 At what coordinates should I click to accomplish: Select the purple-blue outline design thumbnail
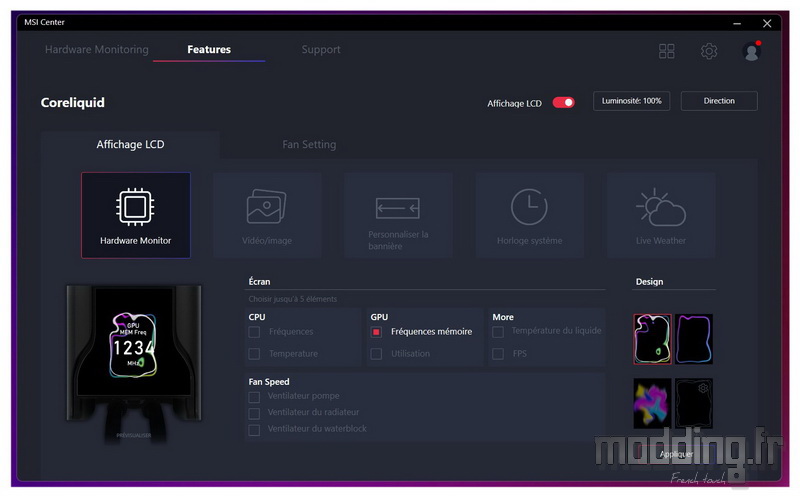[x=694, y=339]
